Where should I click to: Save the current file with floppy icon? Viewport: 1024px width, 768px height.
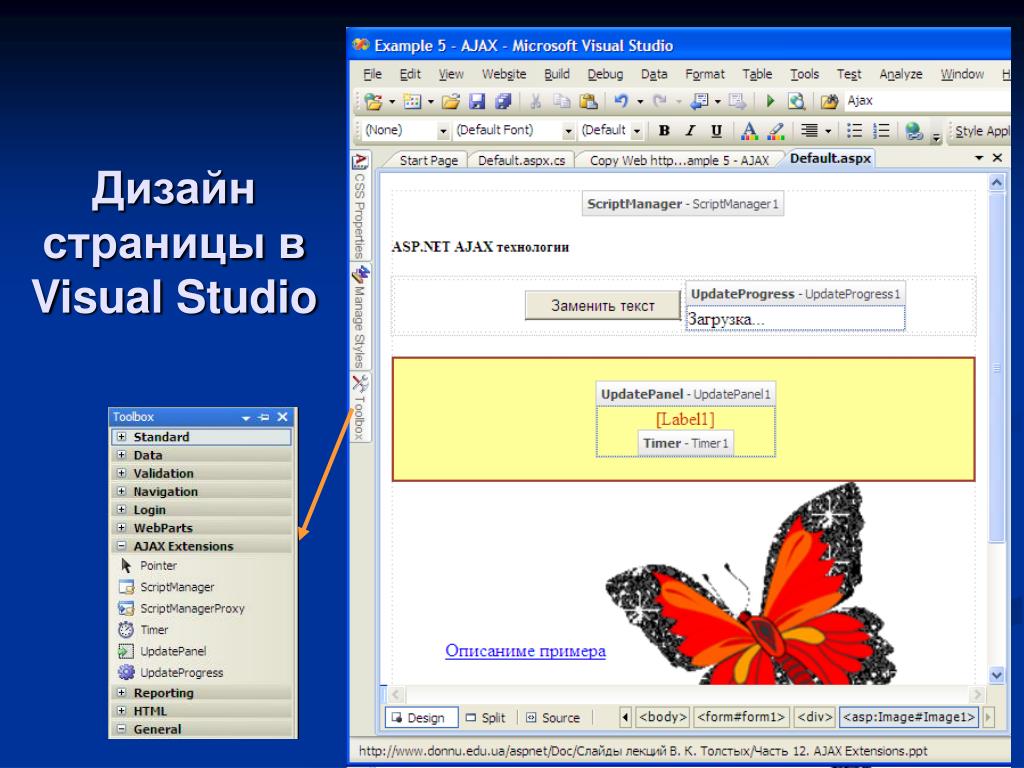(477, 101)
